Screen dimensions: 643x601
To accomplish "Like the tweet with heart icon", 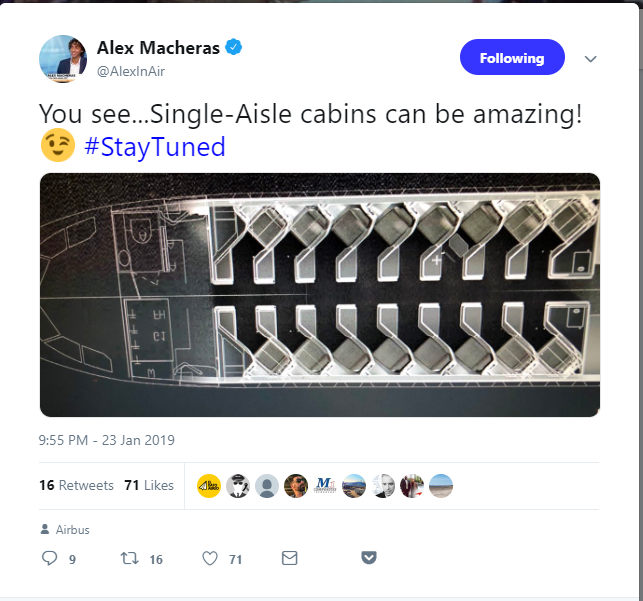I will [x=210, y=558].
